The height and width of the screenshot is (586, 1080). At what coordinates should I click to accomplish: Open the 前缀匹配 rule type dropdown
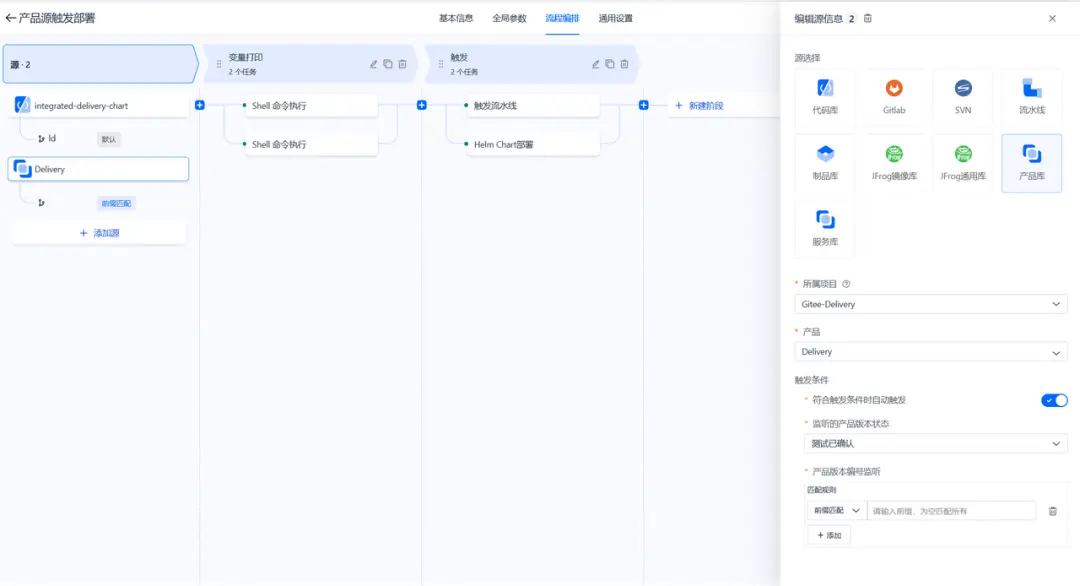tap(836, 510)
